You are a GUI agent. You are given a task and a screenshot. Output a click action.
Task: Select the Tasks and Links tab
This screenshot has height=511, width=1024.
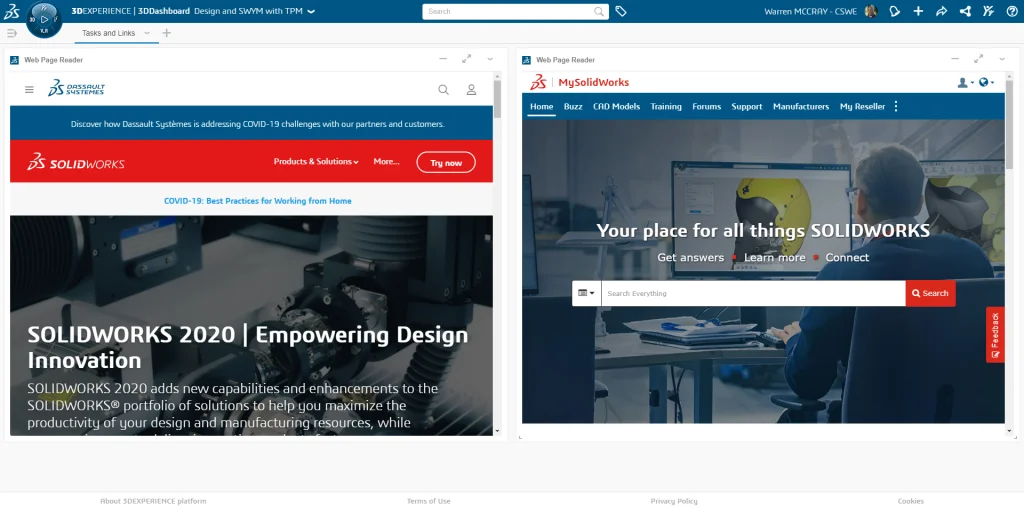click(x=108, y=33)
